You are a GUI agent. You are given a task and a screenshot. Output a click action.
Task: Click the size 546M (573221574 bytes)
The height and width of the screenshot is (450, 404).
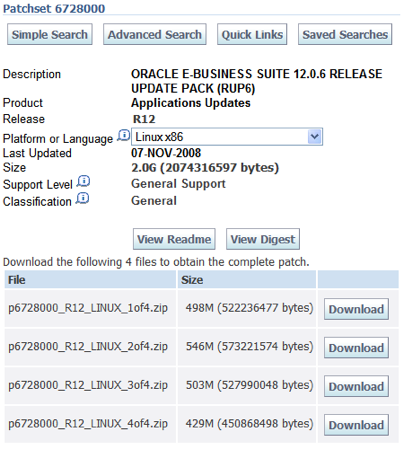(249, 347)
